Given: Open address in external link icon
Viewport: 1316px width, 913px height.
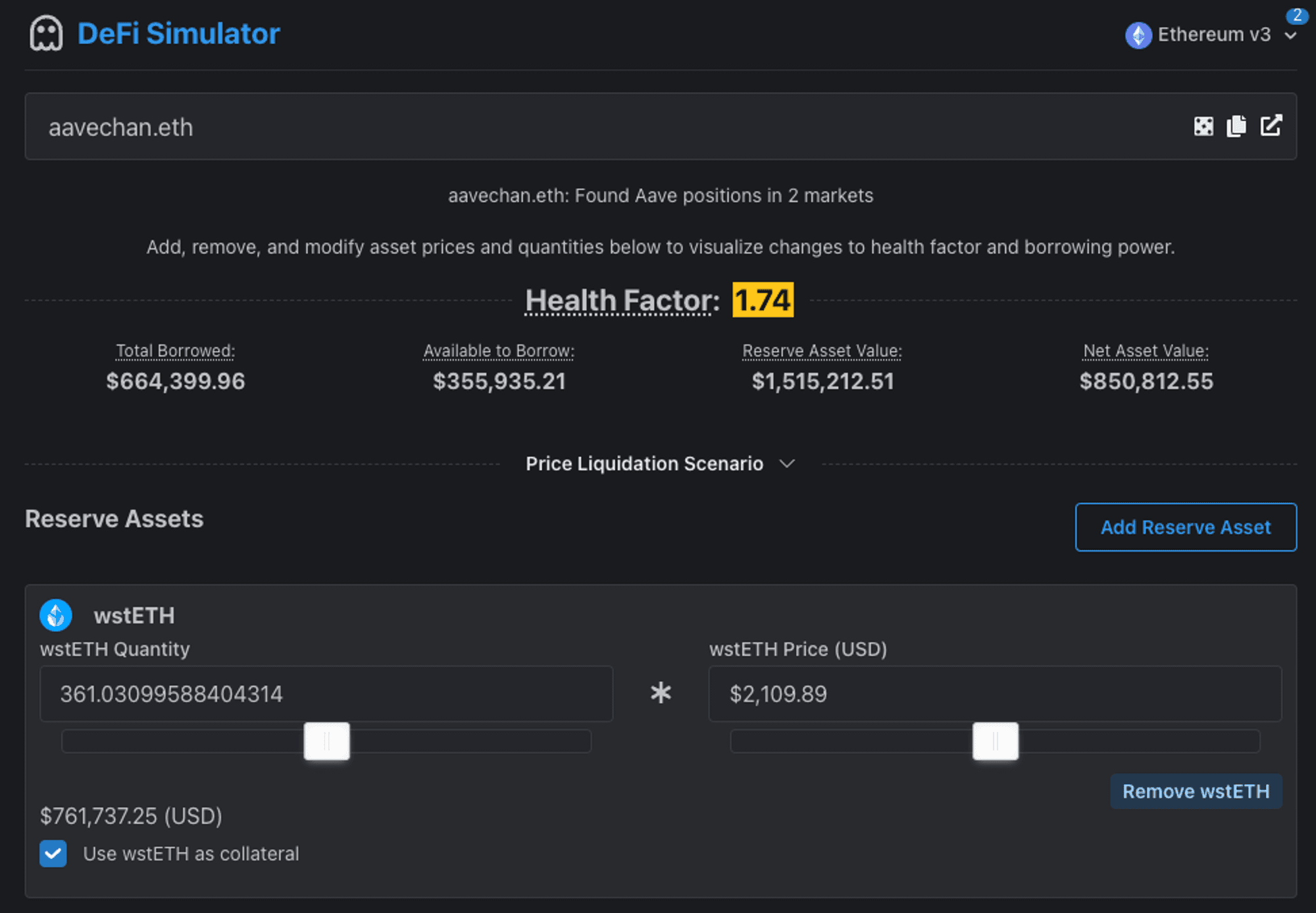Looking at the screenshot, I should click(1271, 126).
